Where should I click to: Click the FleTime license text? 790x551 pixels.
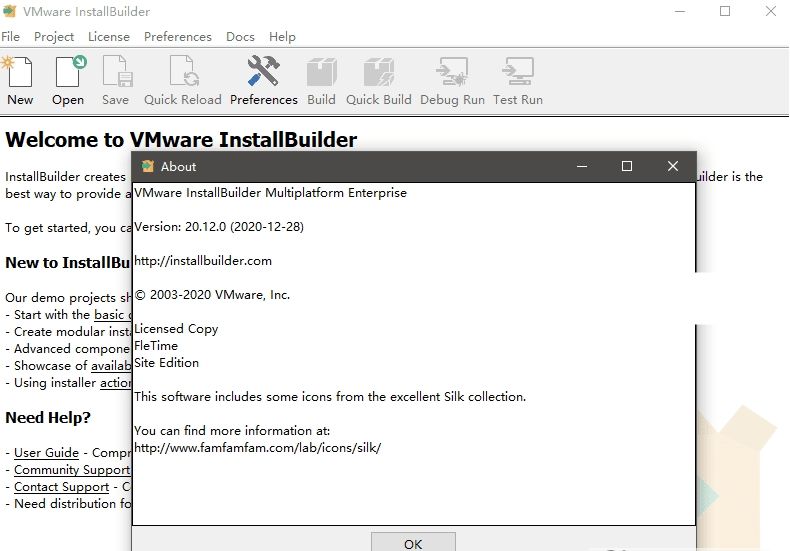point(156,346)
